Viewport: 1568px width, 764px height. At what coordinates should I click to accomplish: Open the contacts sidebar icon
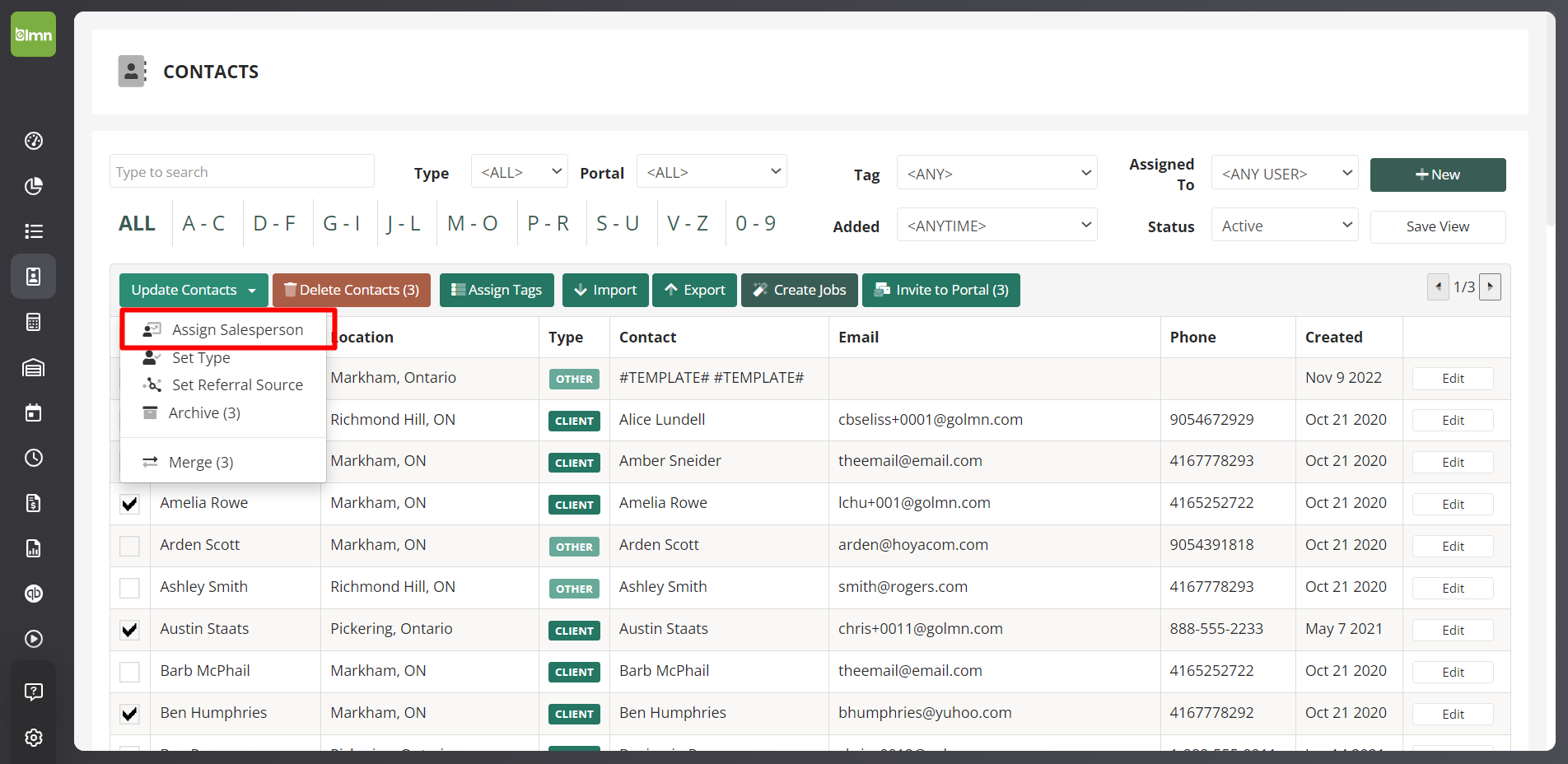(x=34, y=277)
